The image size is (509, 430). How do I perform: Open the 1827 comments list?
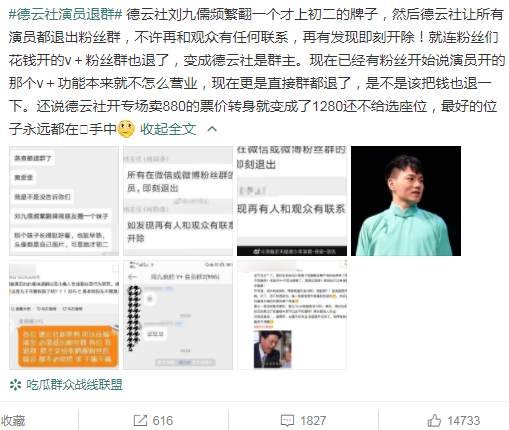pyautogui.click(x=313, y=421)
